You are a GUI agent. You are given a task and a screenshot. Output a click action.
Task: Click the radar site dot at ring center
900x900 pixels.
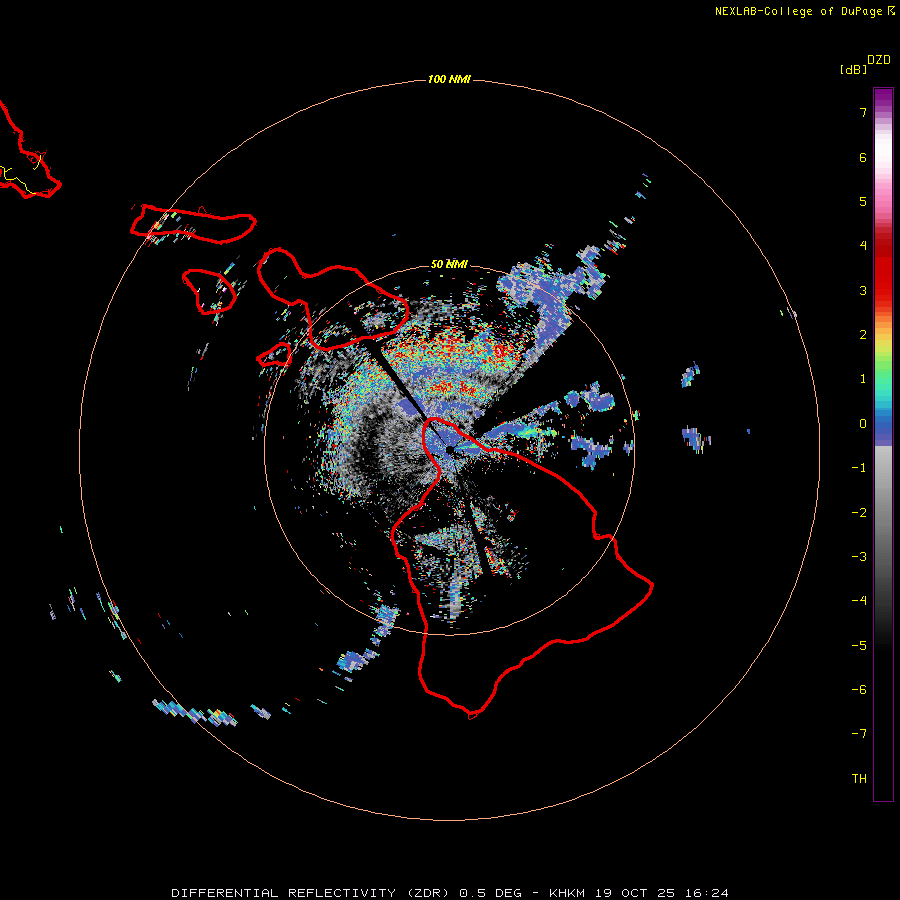point(450,450)
